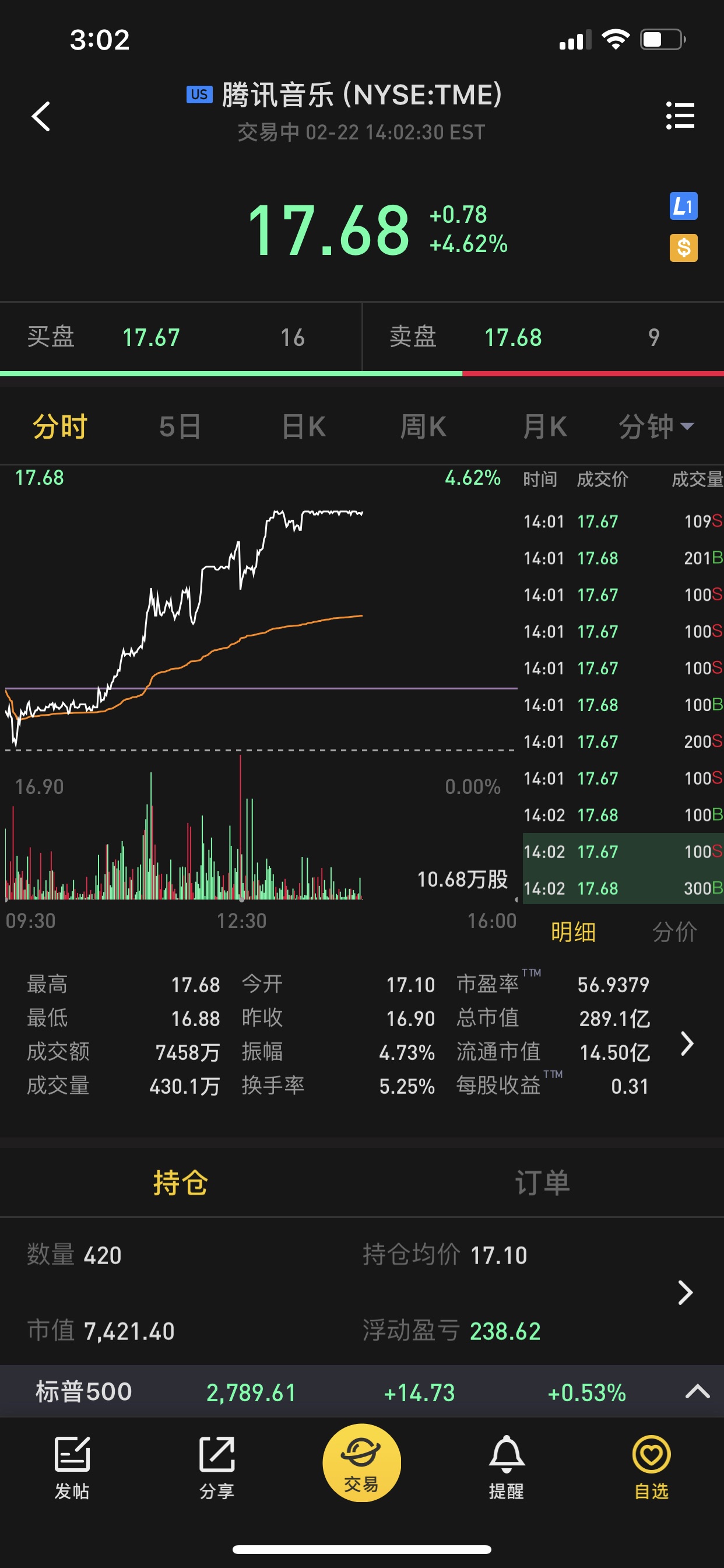Switch to the 周K weekly candlestick tab
The image size is (724, 1568).
423,426
